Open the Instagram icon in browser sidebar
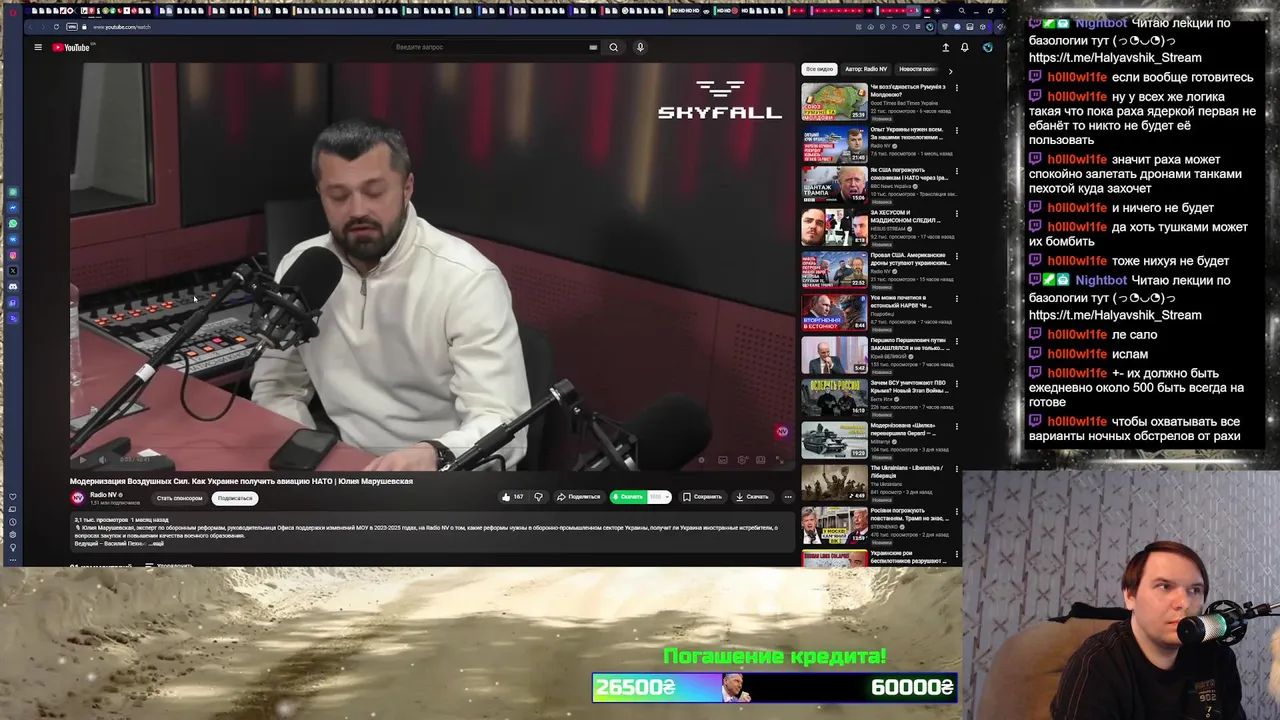 (x=13, y=255)
